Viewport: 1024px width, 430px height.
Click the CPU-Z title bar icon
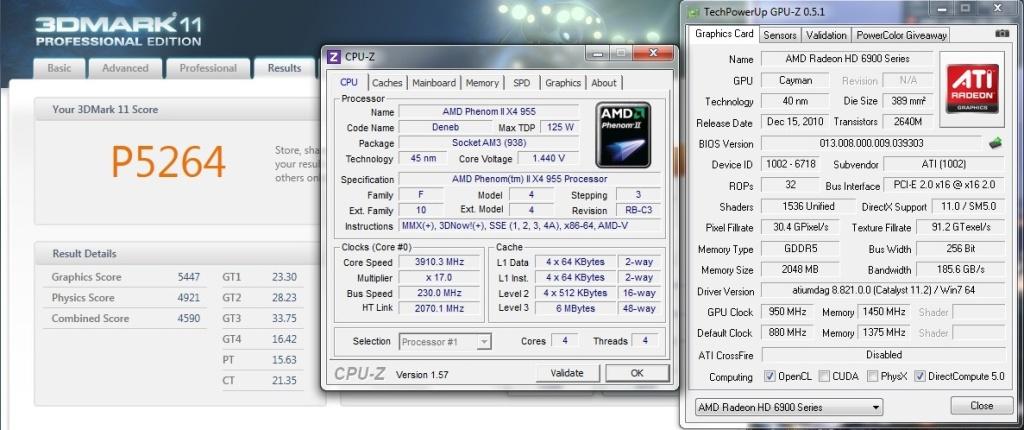click(x=333, y=57)
